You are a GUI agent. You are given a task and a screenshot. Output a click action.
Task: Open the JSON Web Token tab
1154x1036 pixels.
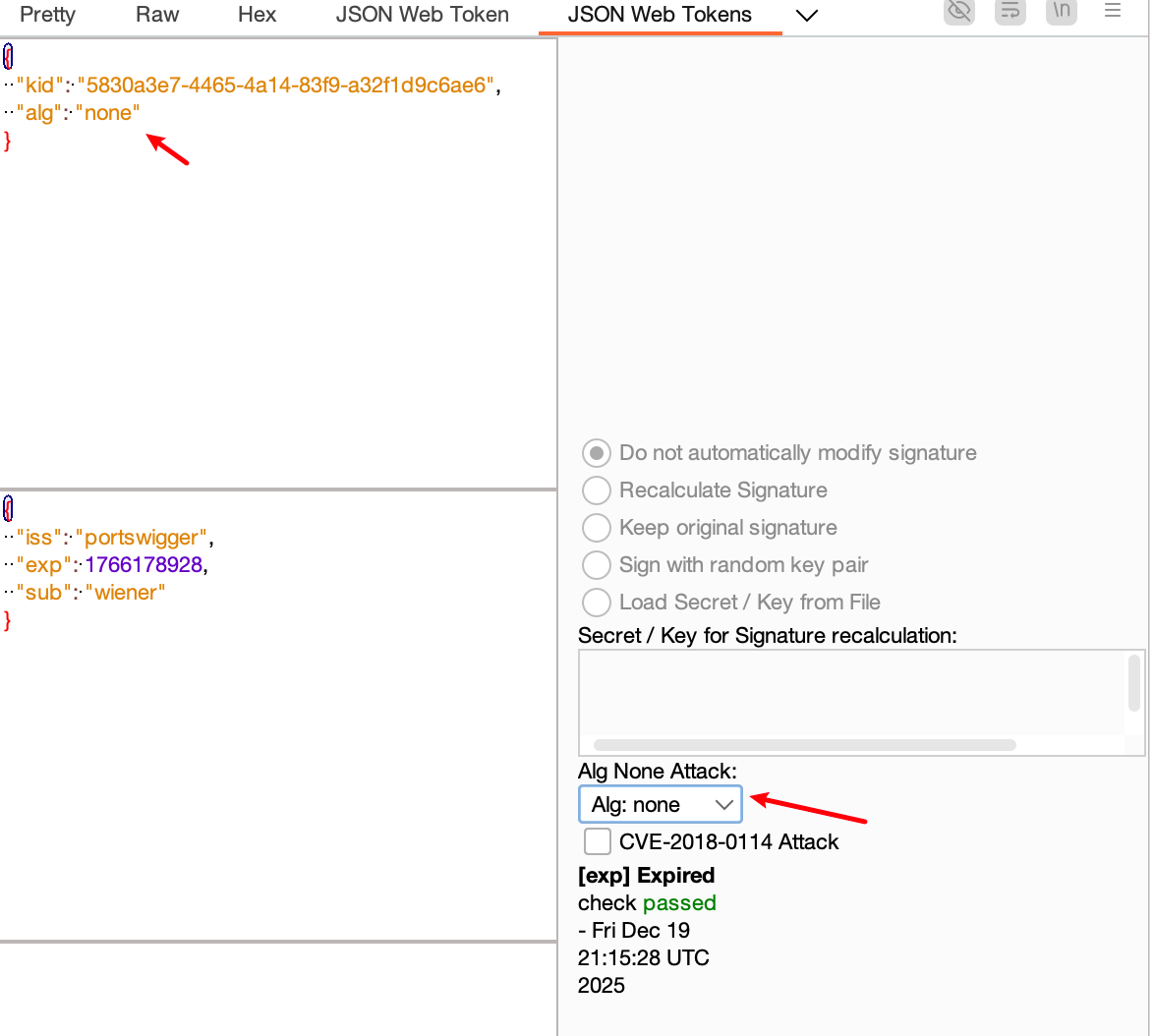(x=423, y=15)
